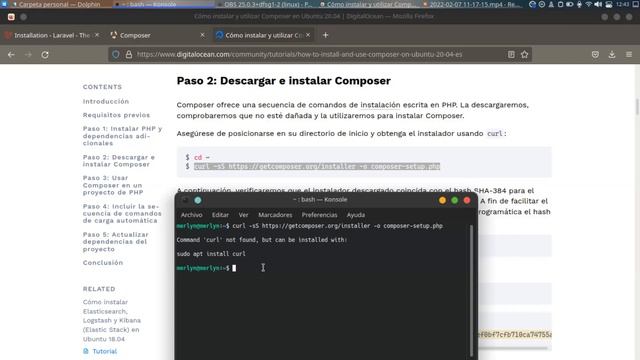Switch to the mp4 recording taskbar entry
Viewport: 640px width, 360px height.
473,4
